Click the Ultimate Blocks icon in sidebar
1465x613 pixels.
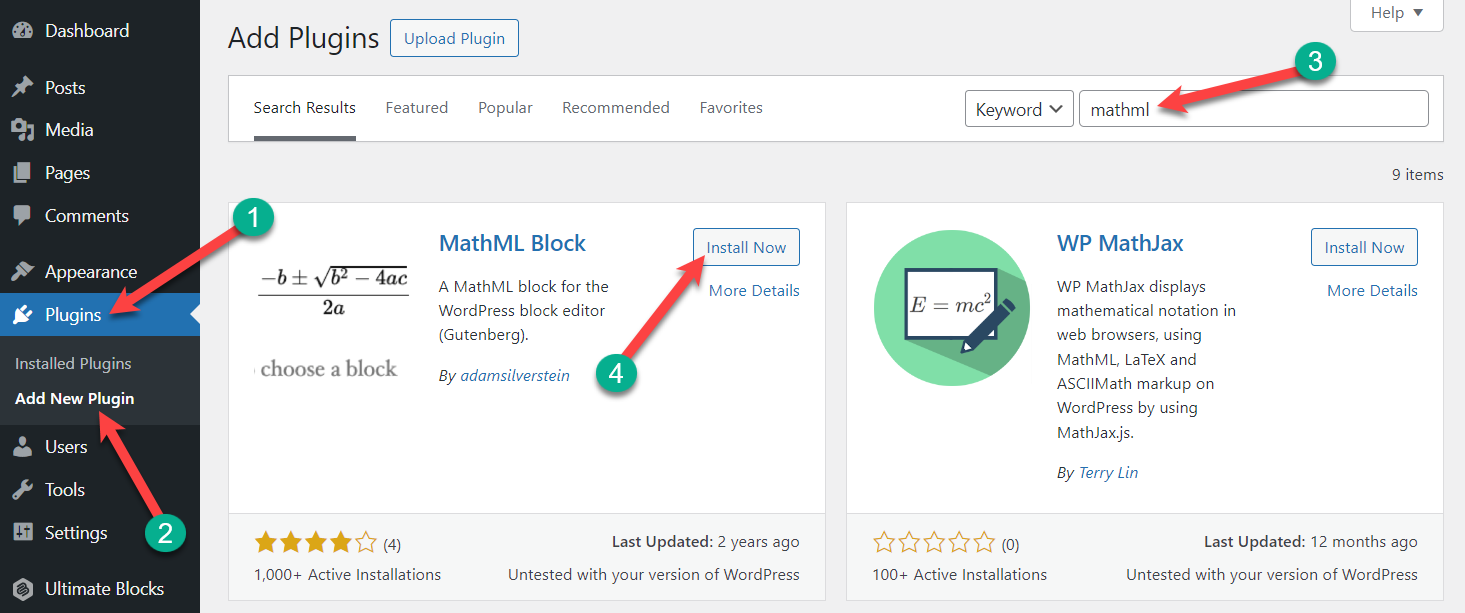(22, 589)
